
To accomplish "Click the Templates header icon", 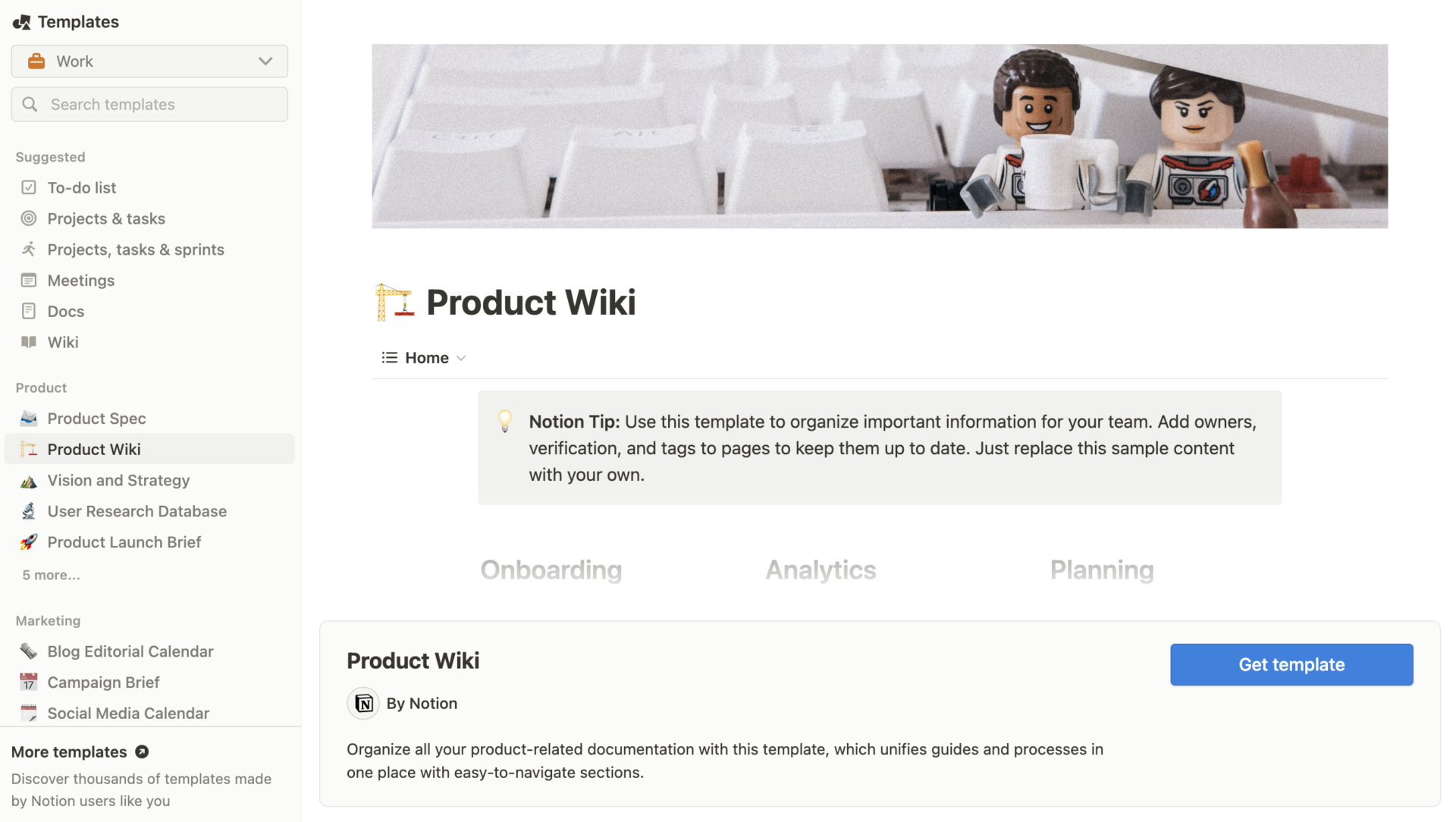I will point(22,21).
